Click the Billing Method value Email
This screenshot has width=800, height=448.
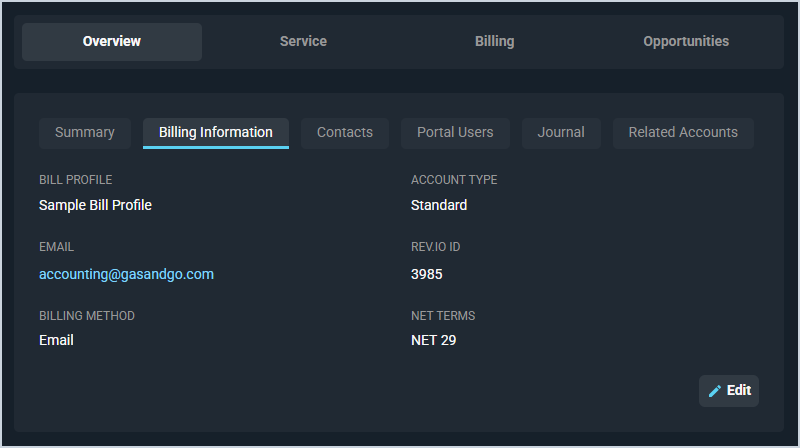click(x=56, y=340)
